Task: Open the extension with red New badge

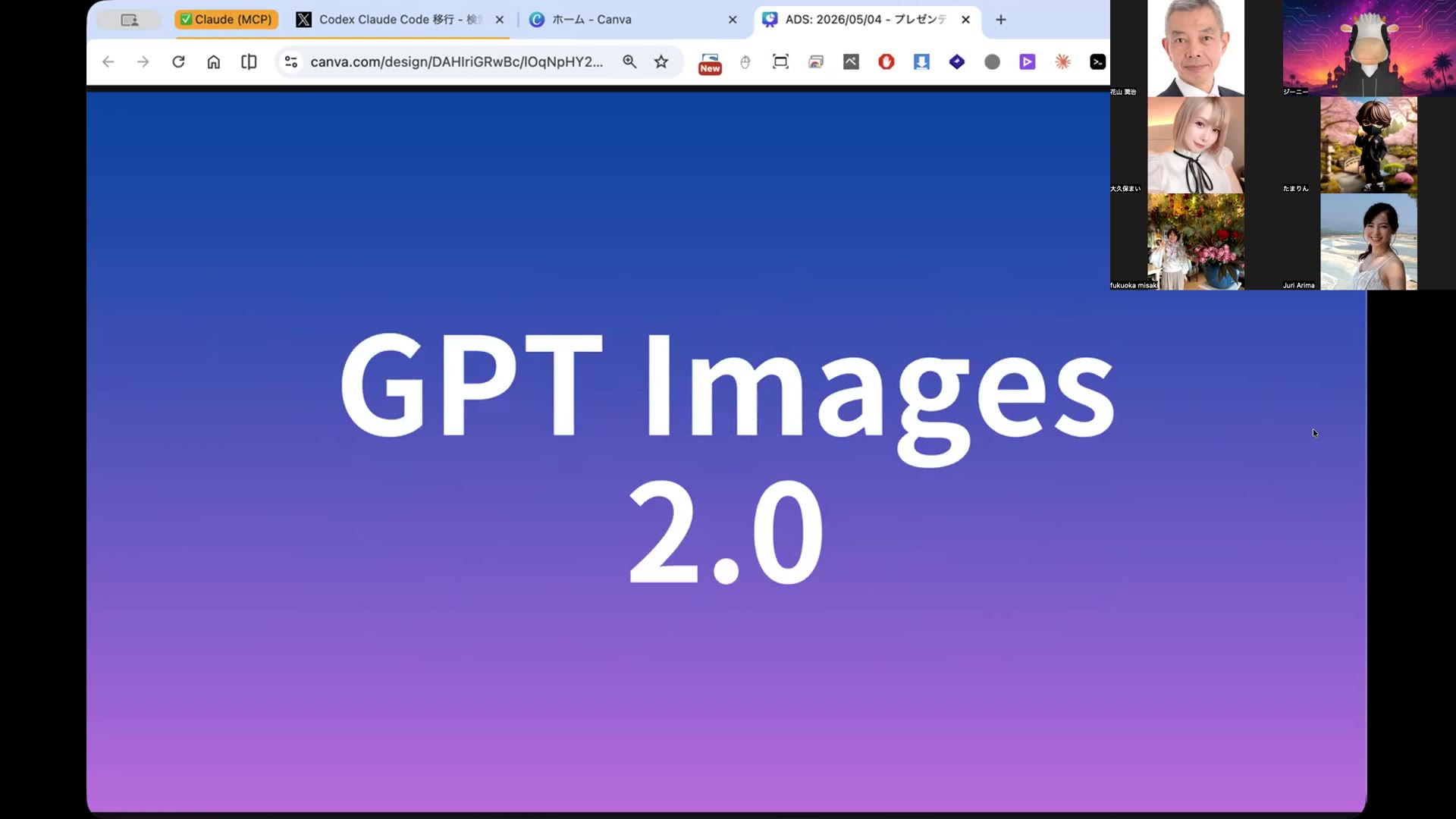Action: click(710, 63)
